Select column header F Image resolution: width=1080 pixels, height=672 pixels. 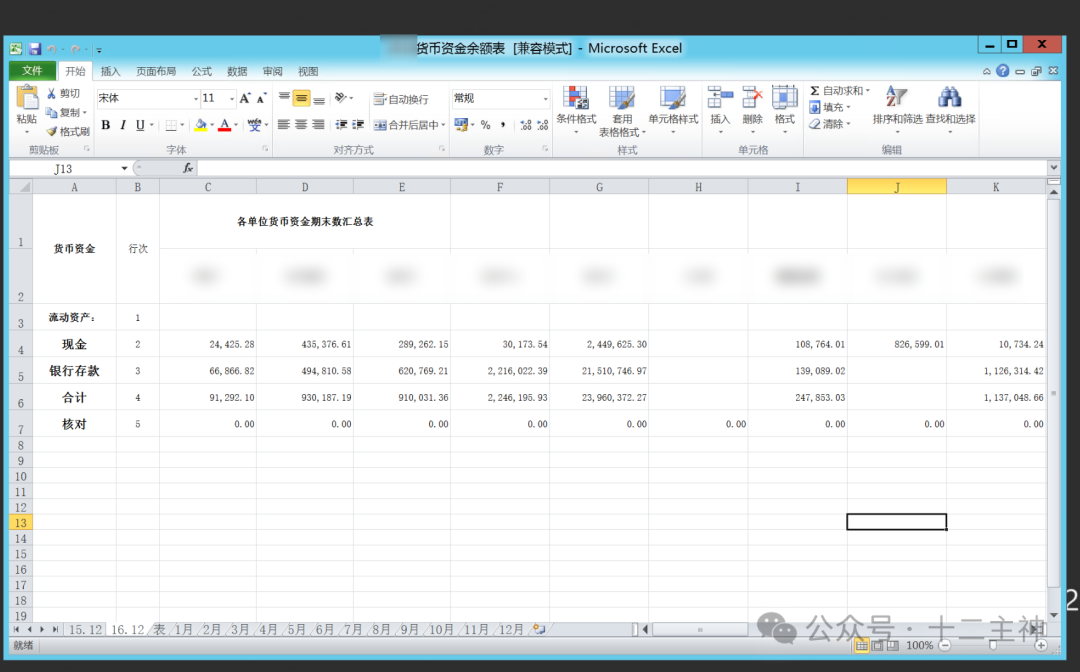(499, 187)
